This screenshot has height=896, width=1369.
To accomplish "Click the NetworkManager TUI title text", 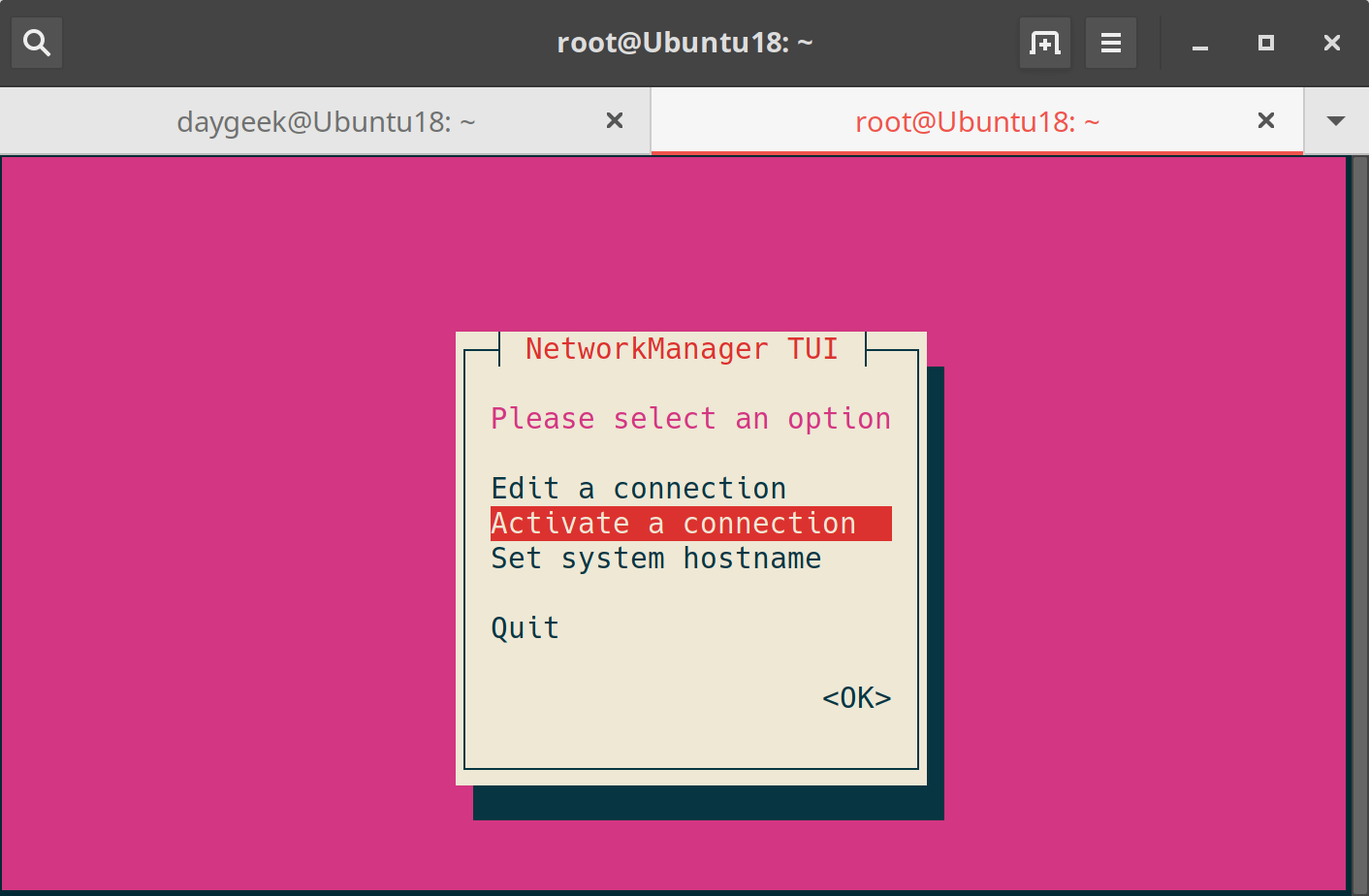I will pyautogui.click(x=680, y=348).
